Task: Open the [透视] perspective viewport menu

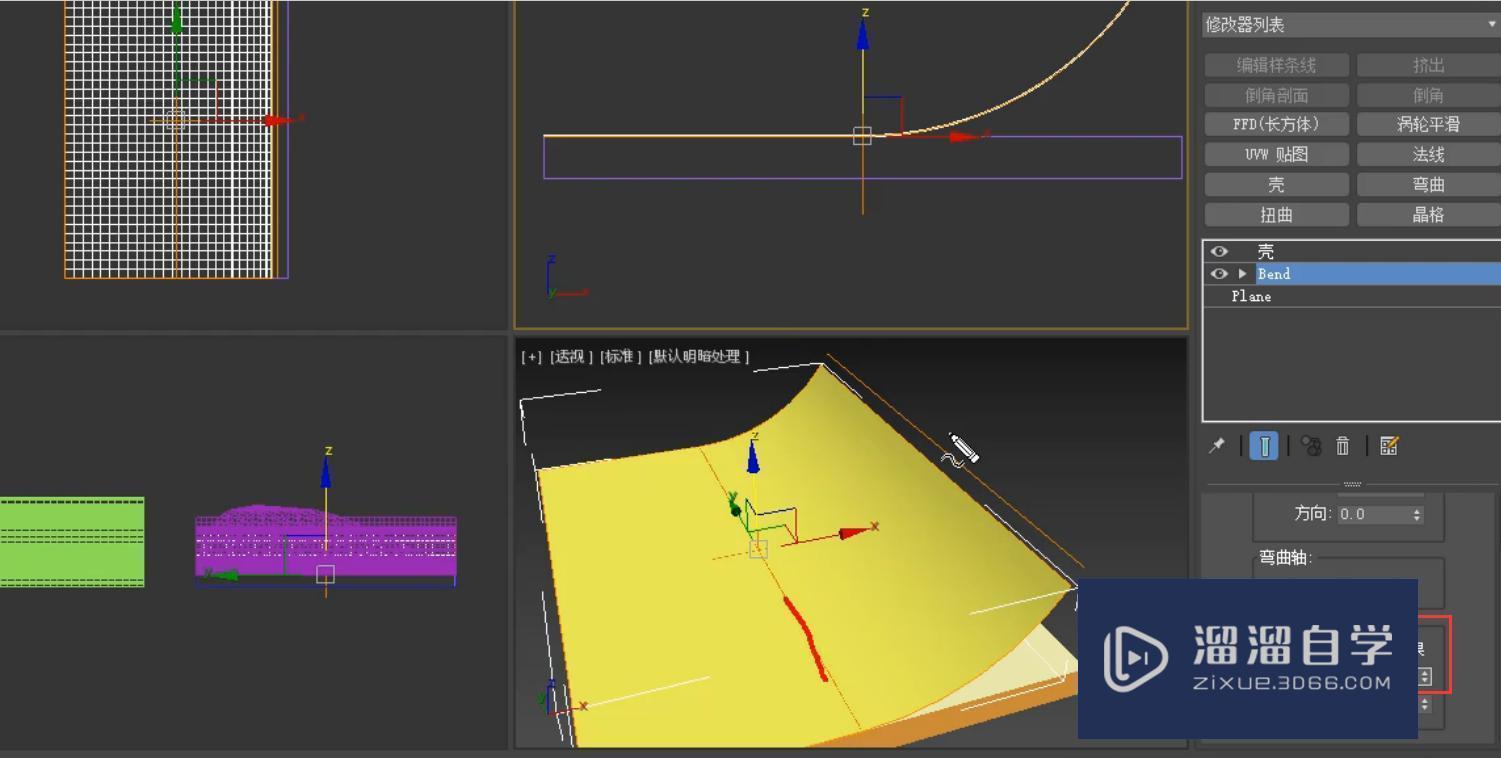Action: tap(571, 356)
